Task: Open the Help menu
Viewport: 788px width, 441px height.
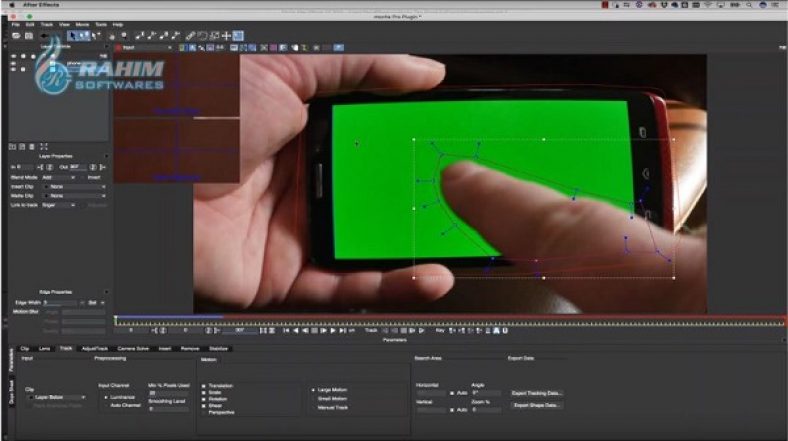Action: 118,24
